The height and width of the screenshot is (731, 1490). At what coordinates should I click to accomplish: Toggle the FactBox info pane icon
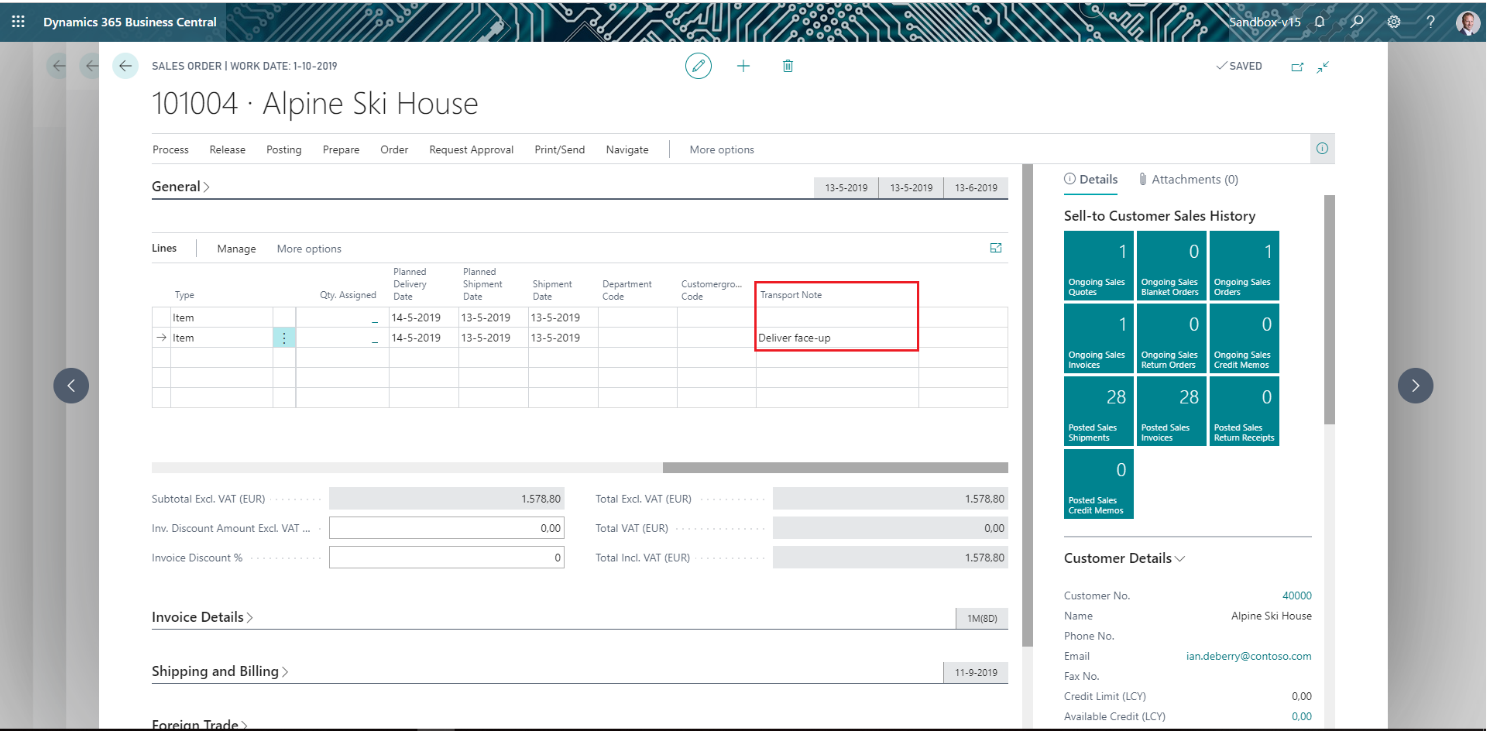pyautogui.click(x=1322, y=149)
